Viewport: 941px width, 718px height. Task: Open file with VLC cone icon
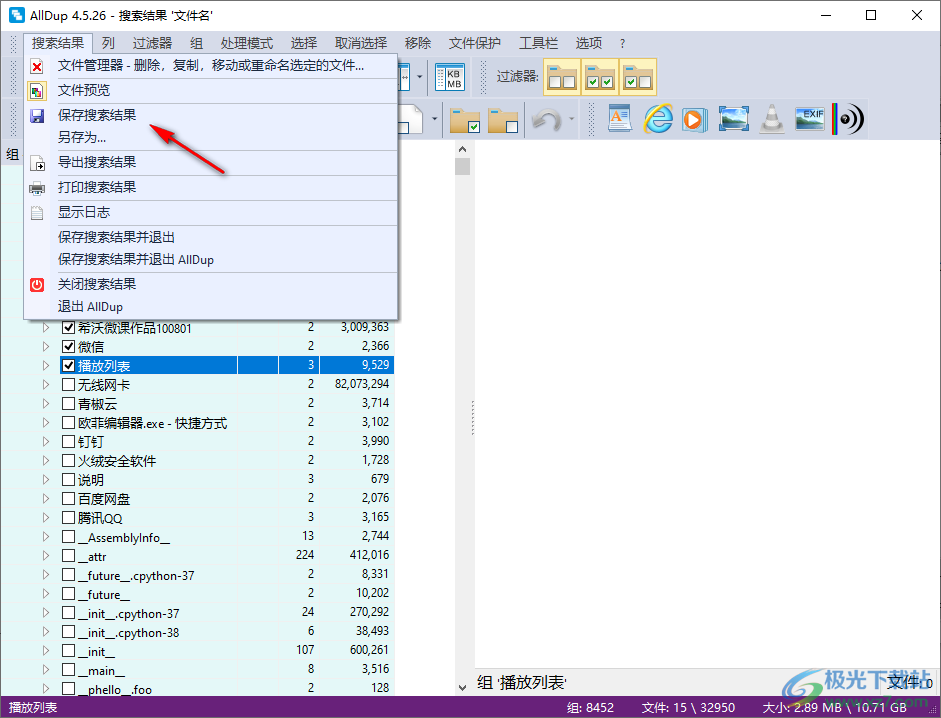pos(771,119)
